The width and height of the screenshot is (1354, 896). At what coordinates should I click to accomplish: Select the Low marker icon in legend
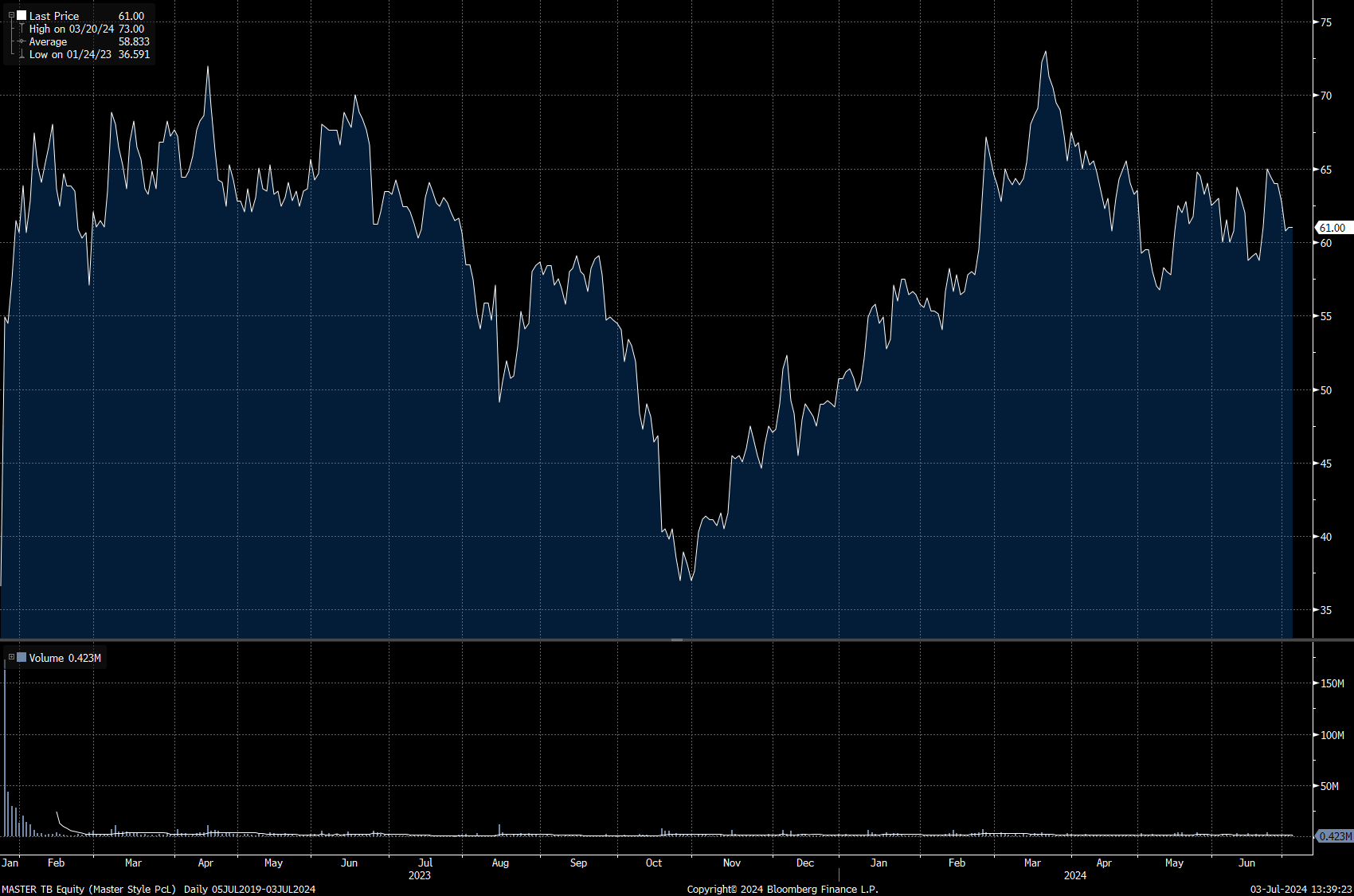click(22, 54)
